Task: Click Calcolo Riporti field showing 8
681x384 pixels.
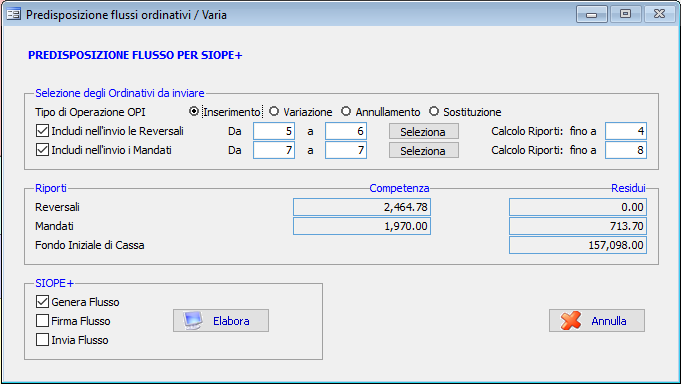Action: pyautogui.click(x=626, y=150)
